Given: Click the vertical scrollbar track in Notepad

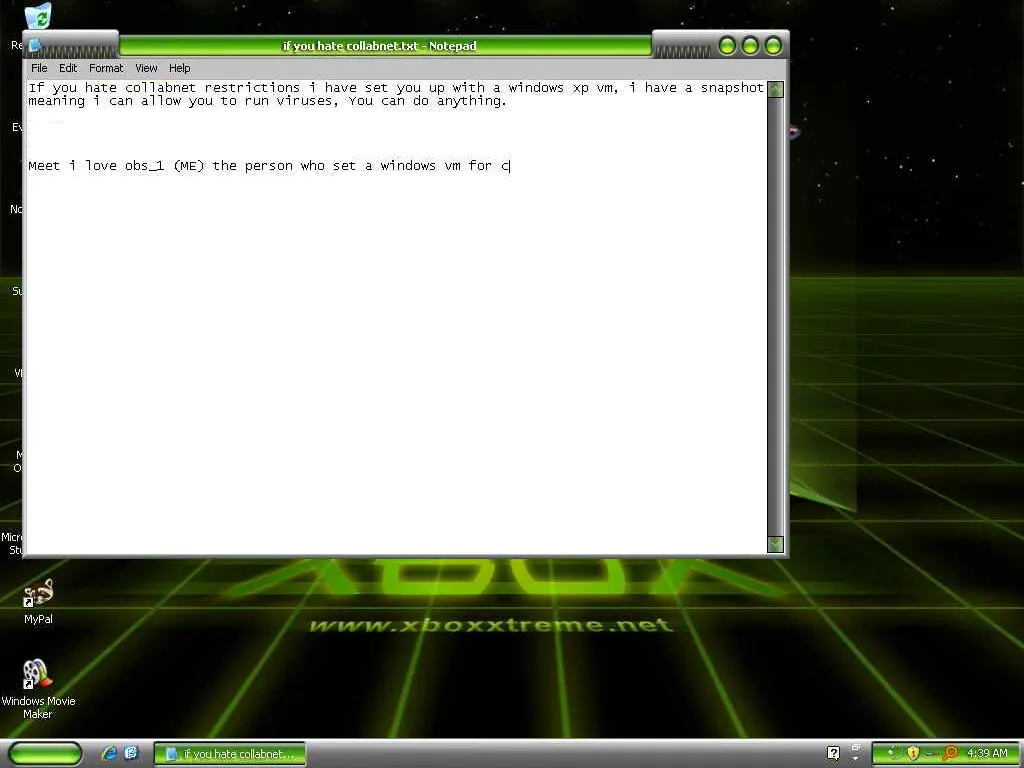Looking at the screenshot, I should (775, 317).
